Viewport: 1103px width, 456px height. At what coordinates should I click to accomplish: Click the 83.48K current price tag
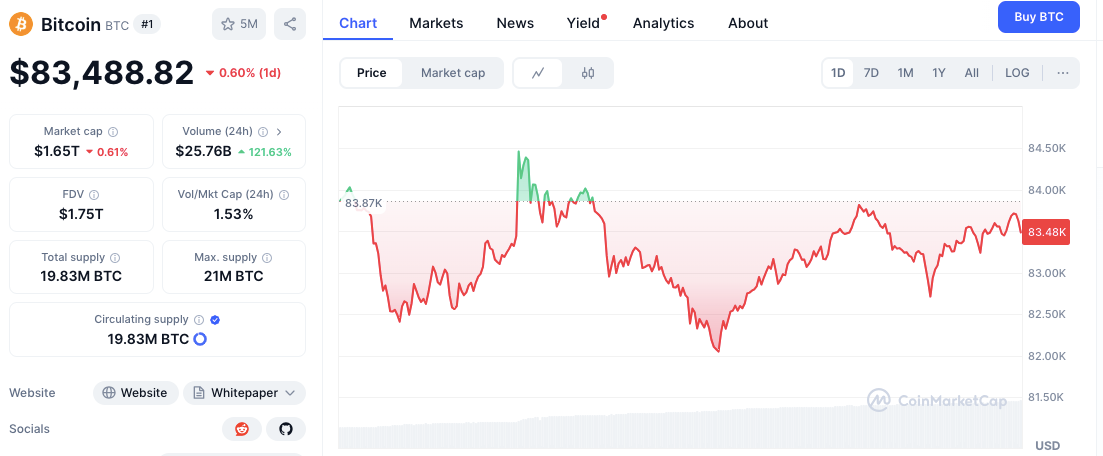pyautogui.click(x=1047, y=232)
